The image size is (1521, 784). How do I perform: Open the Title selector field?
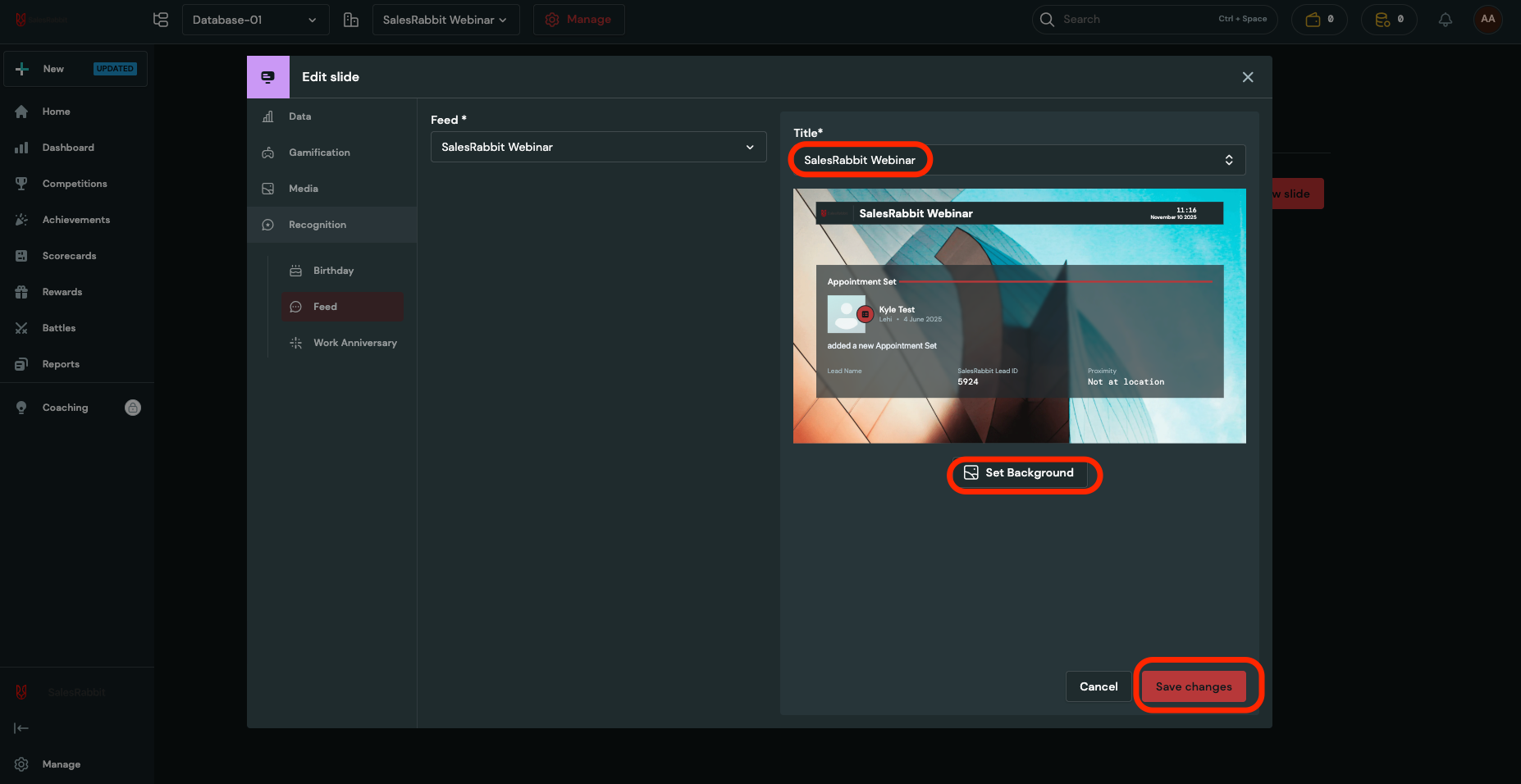(x=1018, y=160)
